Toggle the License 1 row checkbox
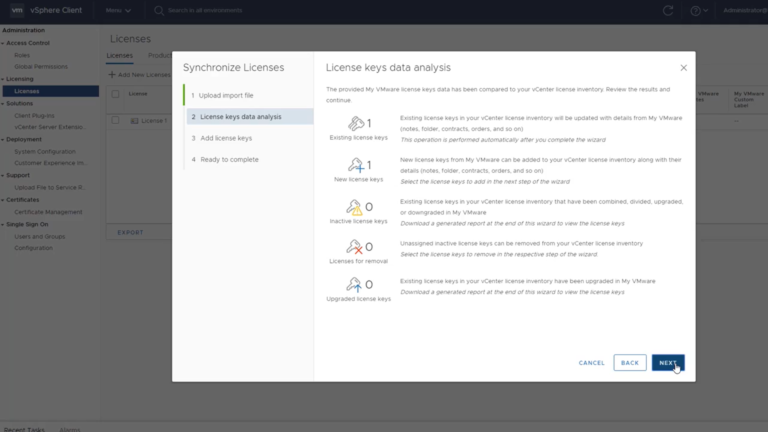This screenshot has height=432, width=768. [115, 120]
